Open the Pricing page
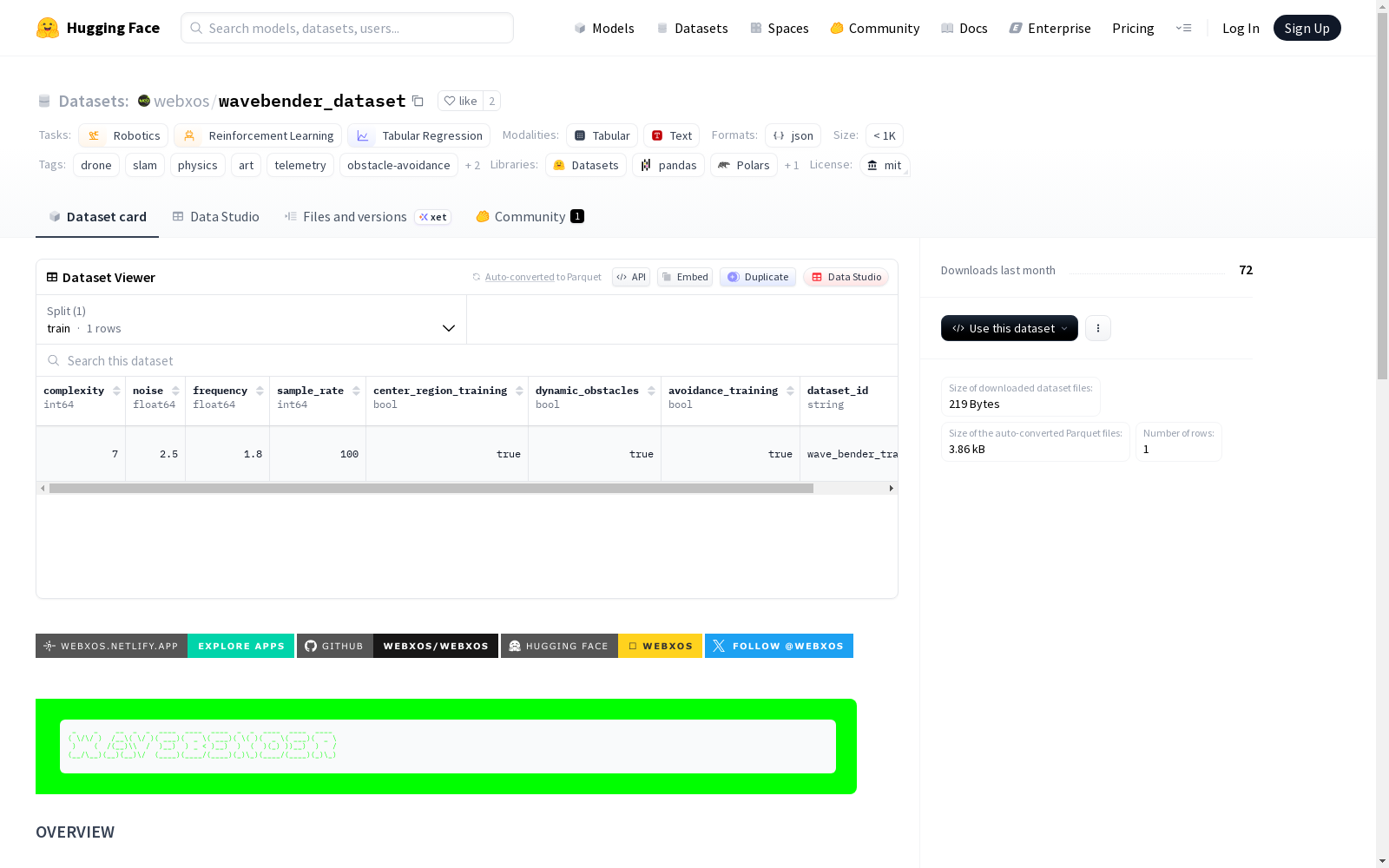The image size is (1389, 868). [1133, 28]
